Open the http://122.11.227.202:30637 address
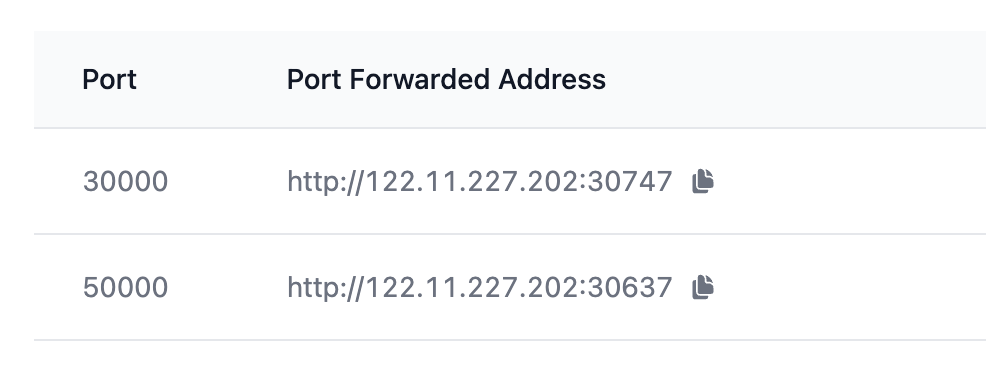Screen dimensions: 986x392 (x=480, y=288)
